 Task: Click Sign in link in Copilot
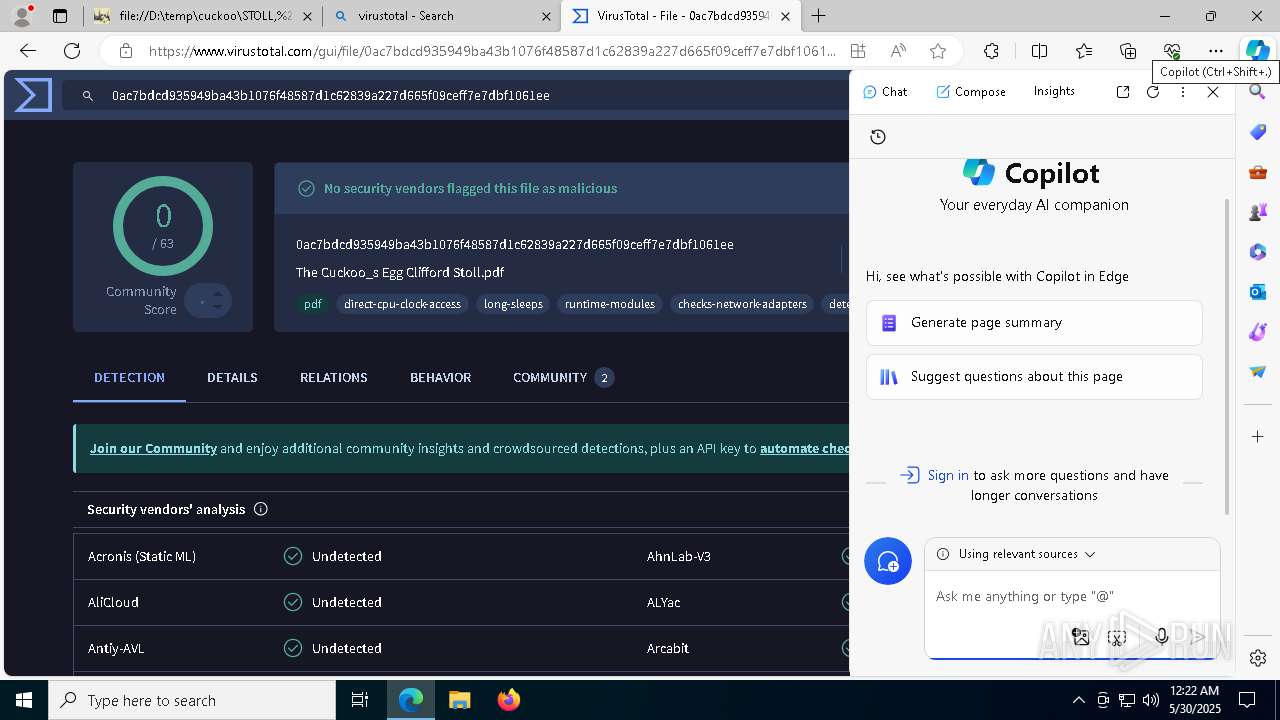(948, 475)
